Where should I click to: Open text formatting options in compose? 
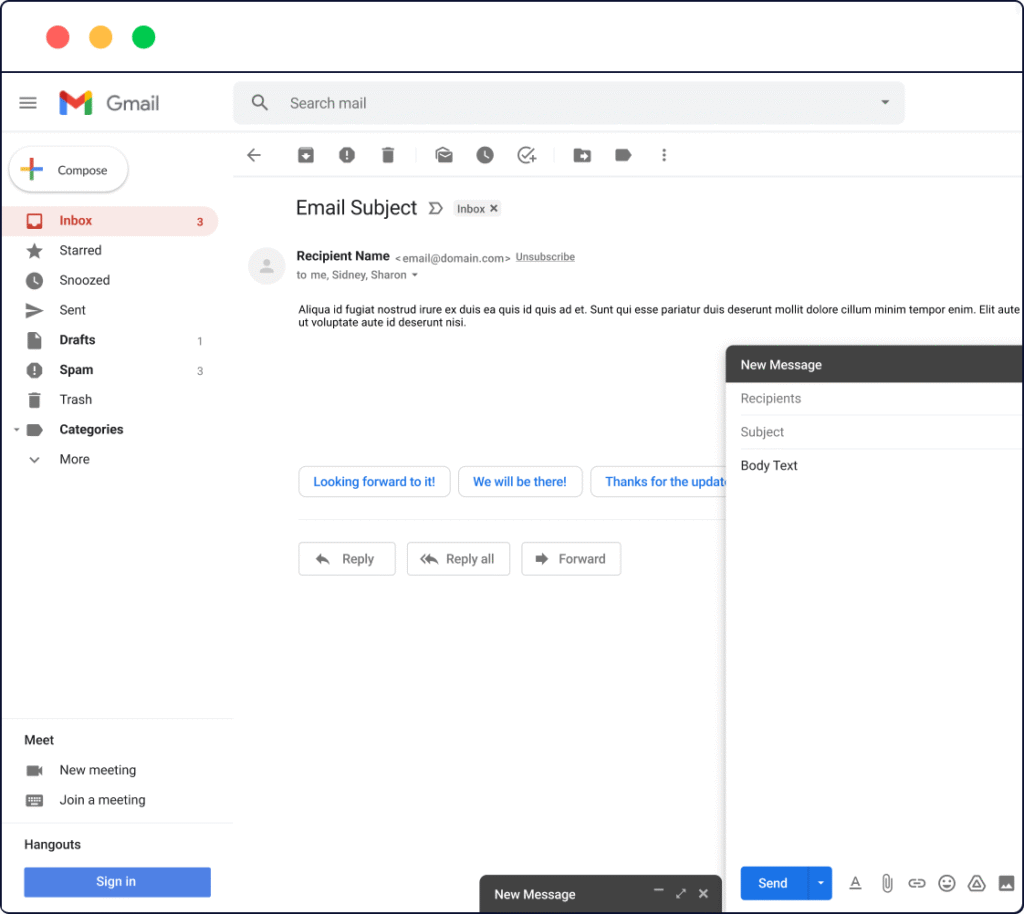[x=855, y=883]
